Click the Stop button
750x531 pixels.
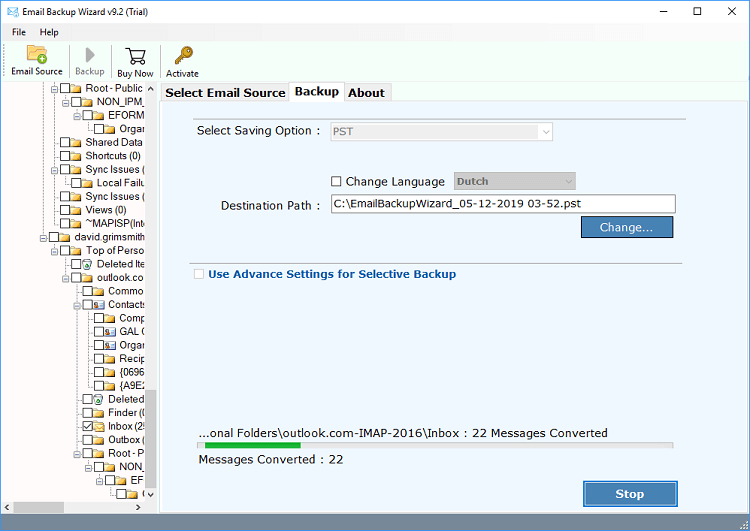click(x=629, y=494)
